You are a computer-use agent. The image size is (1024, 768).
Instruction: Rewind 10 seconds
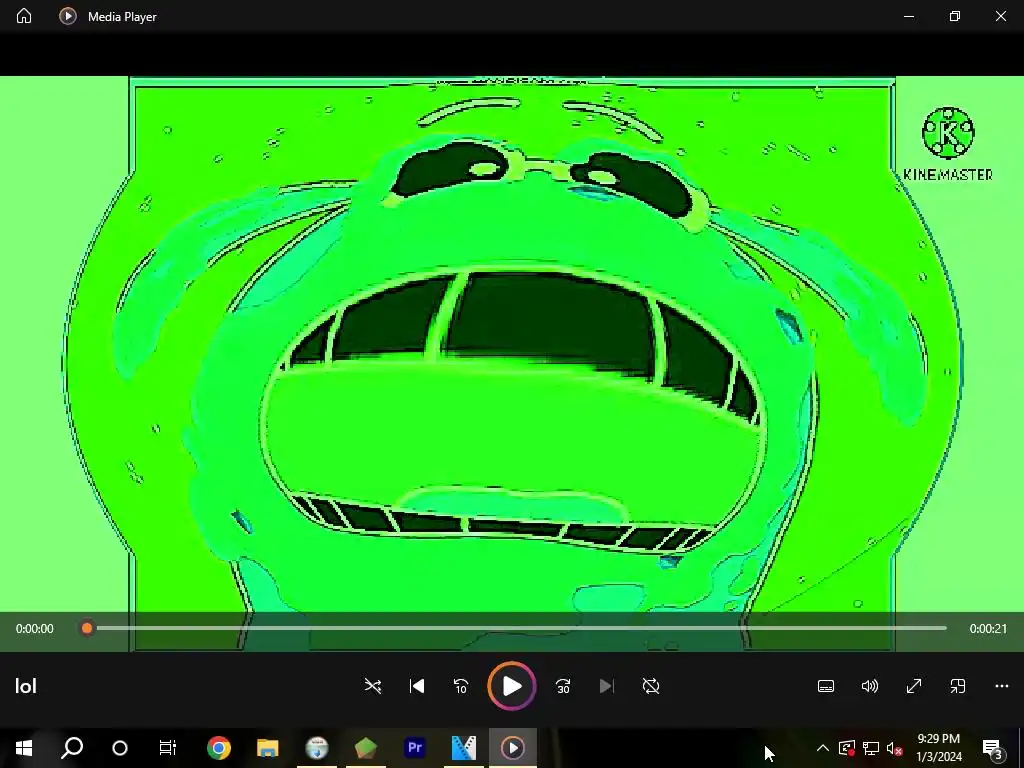pos(460,686)
